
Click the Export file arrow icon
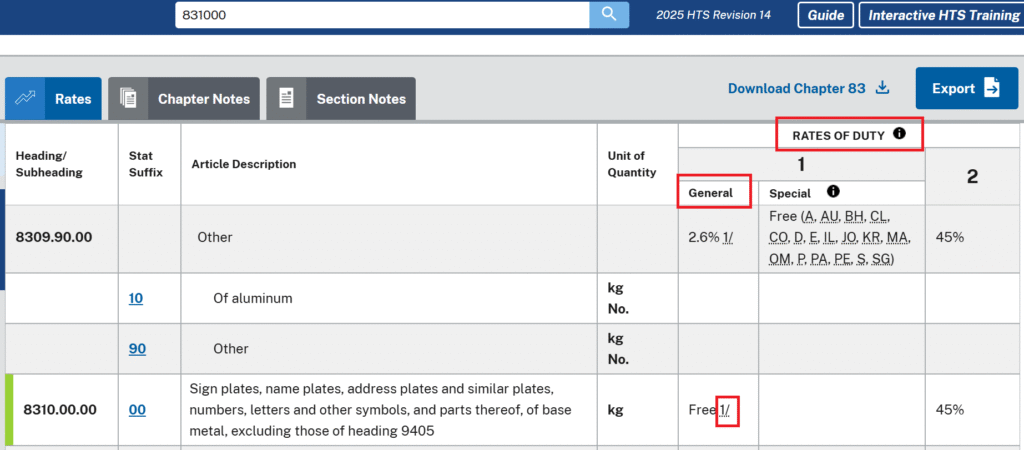point(992,88)
